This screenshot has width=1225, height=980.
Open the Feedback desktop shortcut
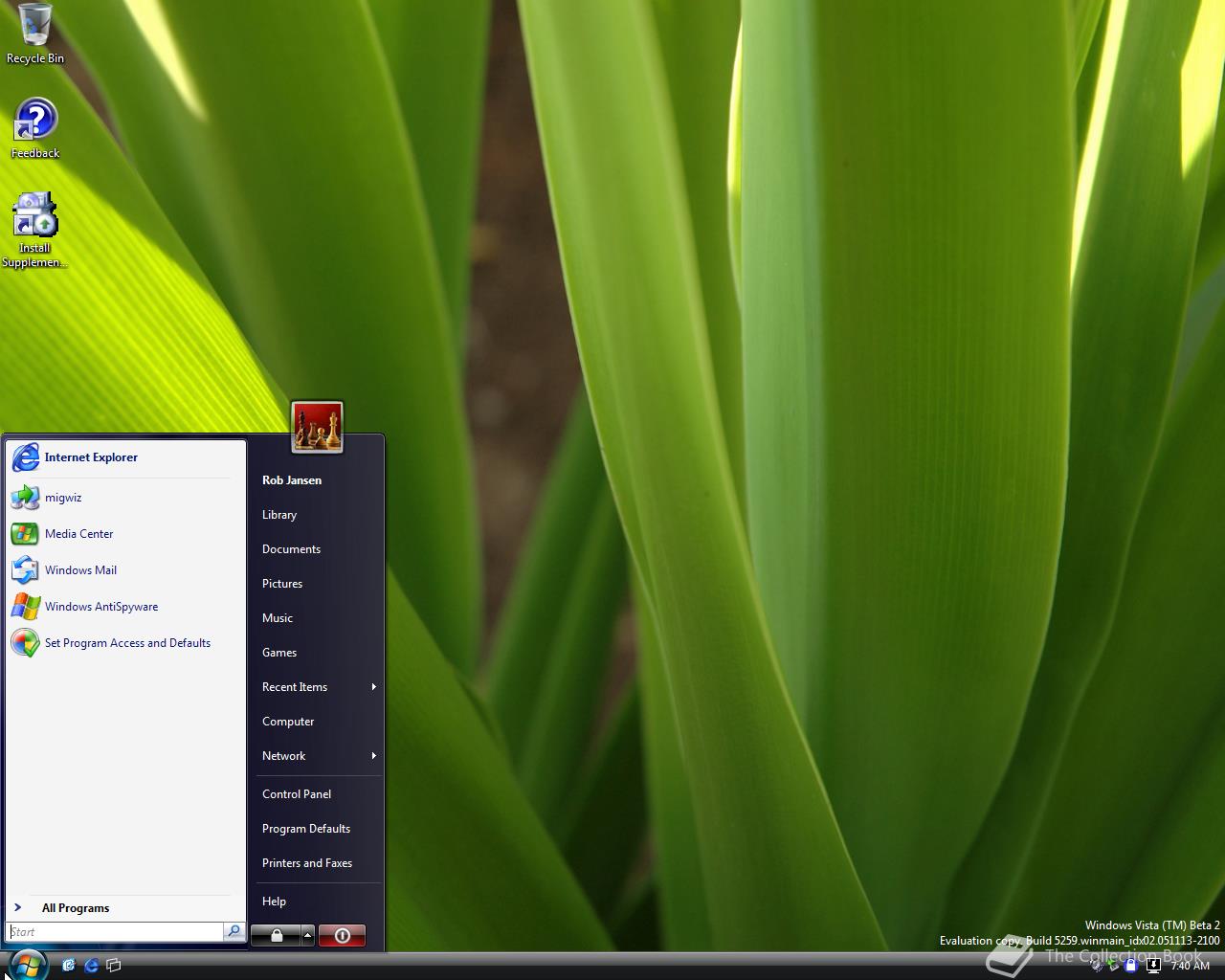click(x=35, y=128)
